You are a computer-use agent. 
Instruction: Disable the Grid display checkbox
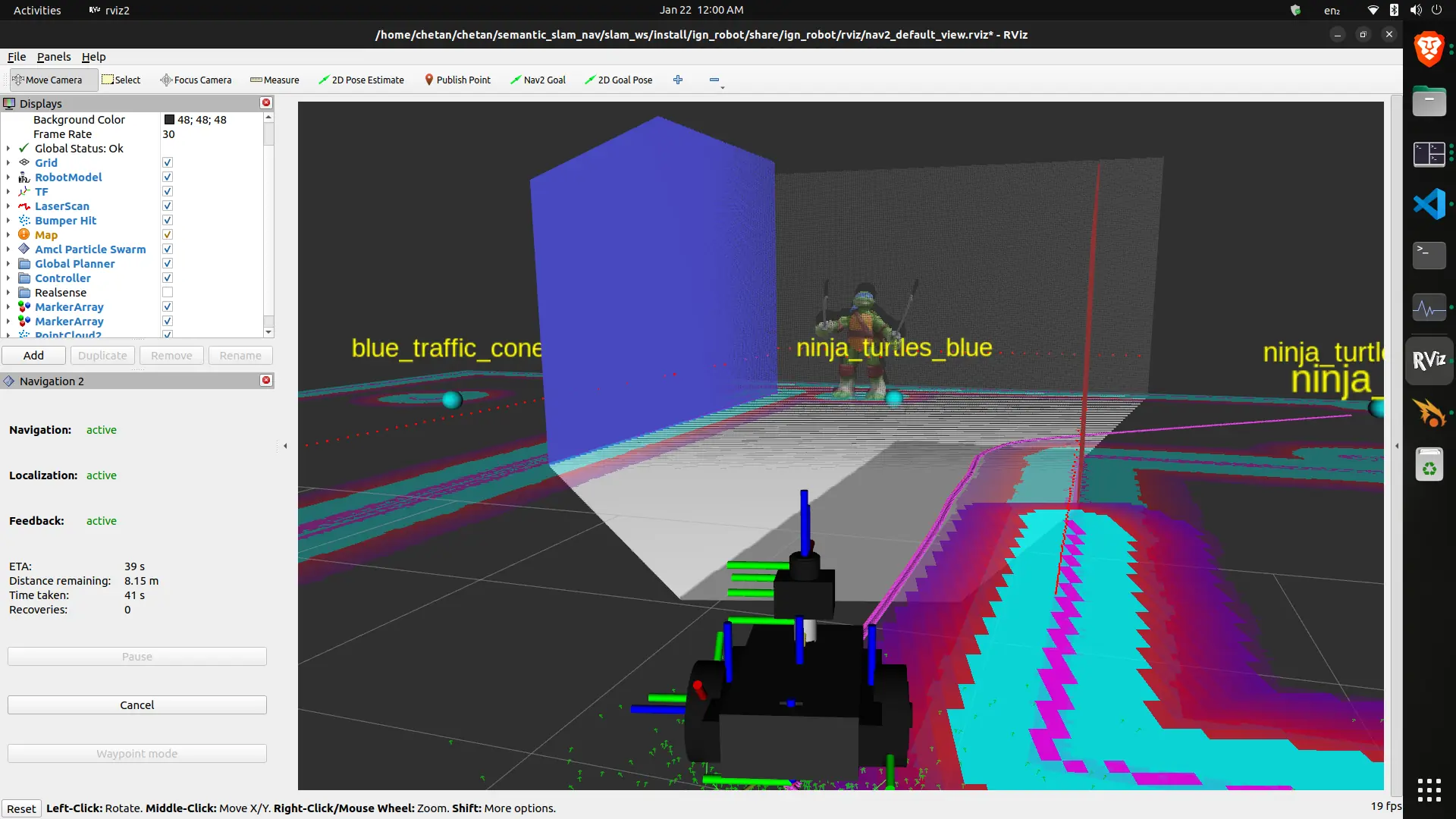[168, 162]
